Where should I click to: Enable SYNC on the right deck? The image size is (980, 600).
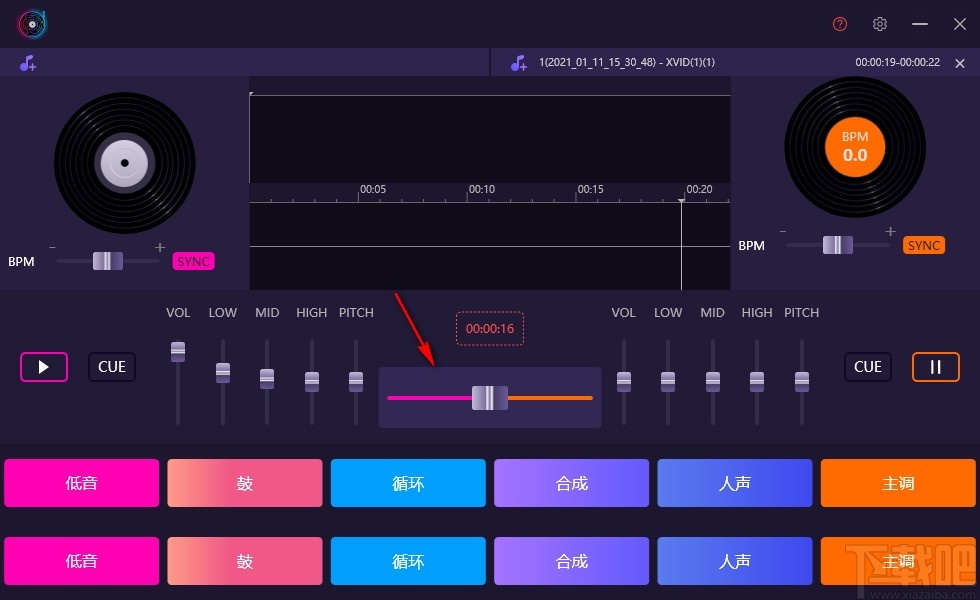[x=923, y=245]
